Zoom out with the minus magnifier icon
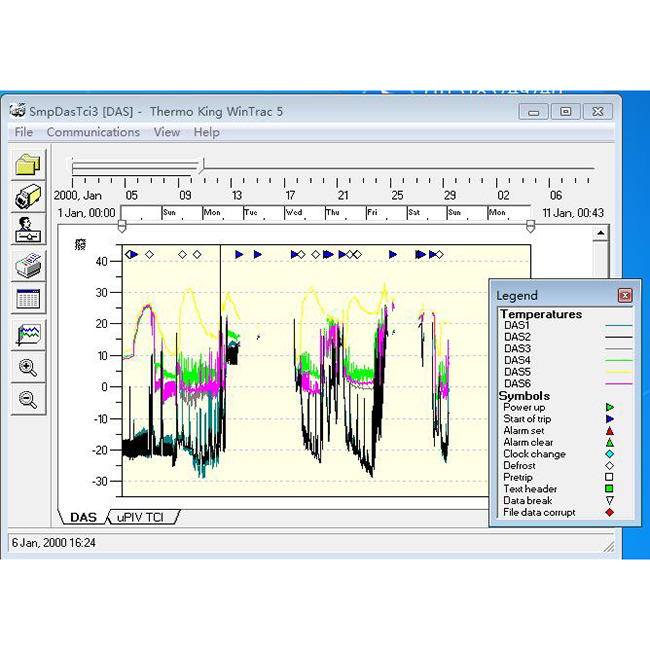This screenshot has width=650, height=650. click(x=28, y=400)
